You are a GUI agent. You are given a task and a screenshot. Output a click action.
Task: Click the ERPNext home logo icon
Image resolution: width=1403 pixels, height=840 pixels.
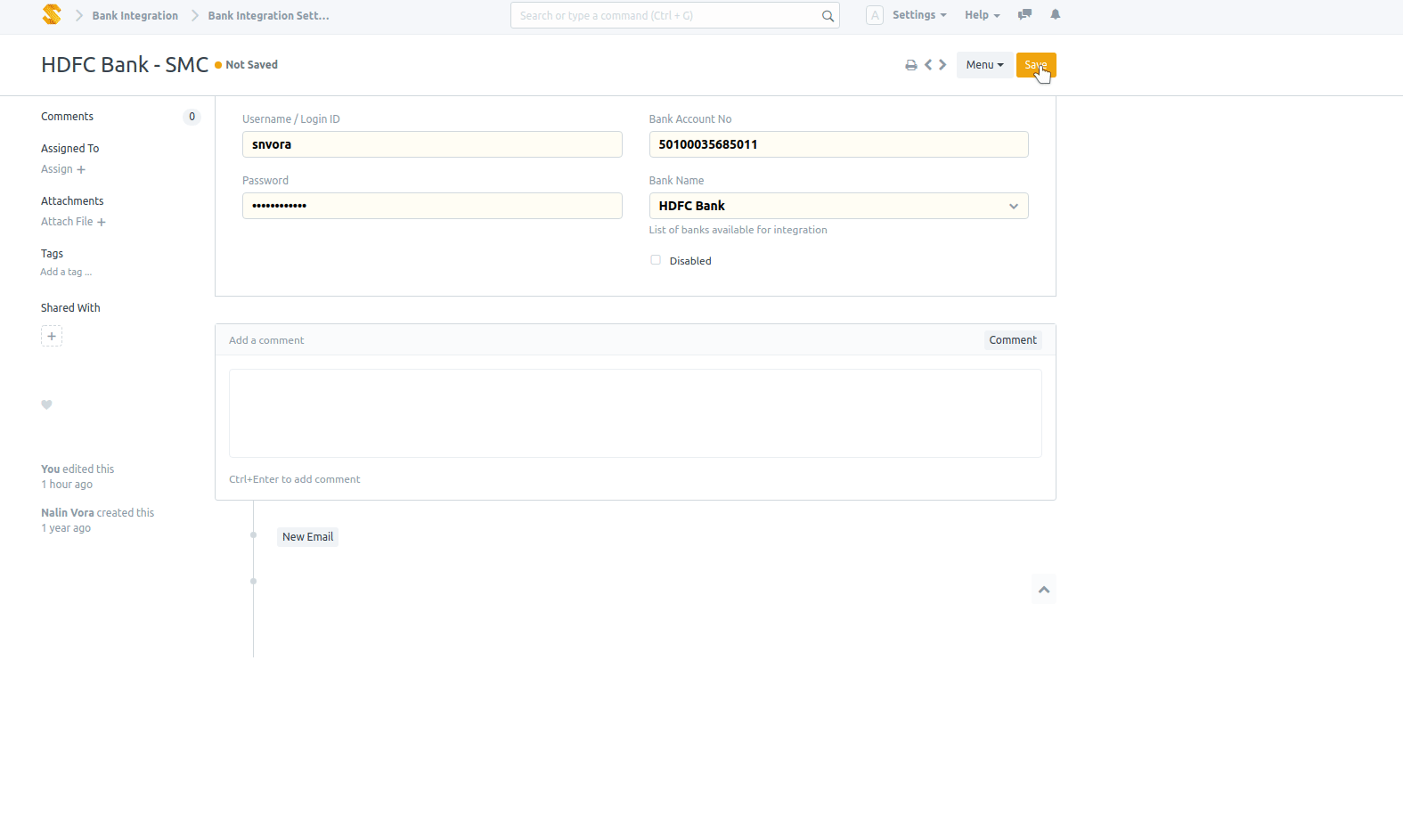52,14
